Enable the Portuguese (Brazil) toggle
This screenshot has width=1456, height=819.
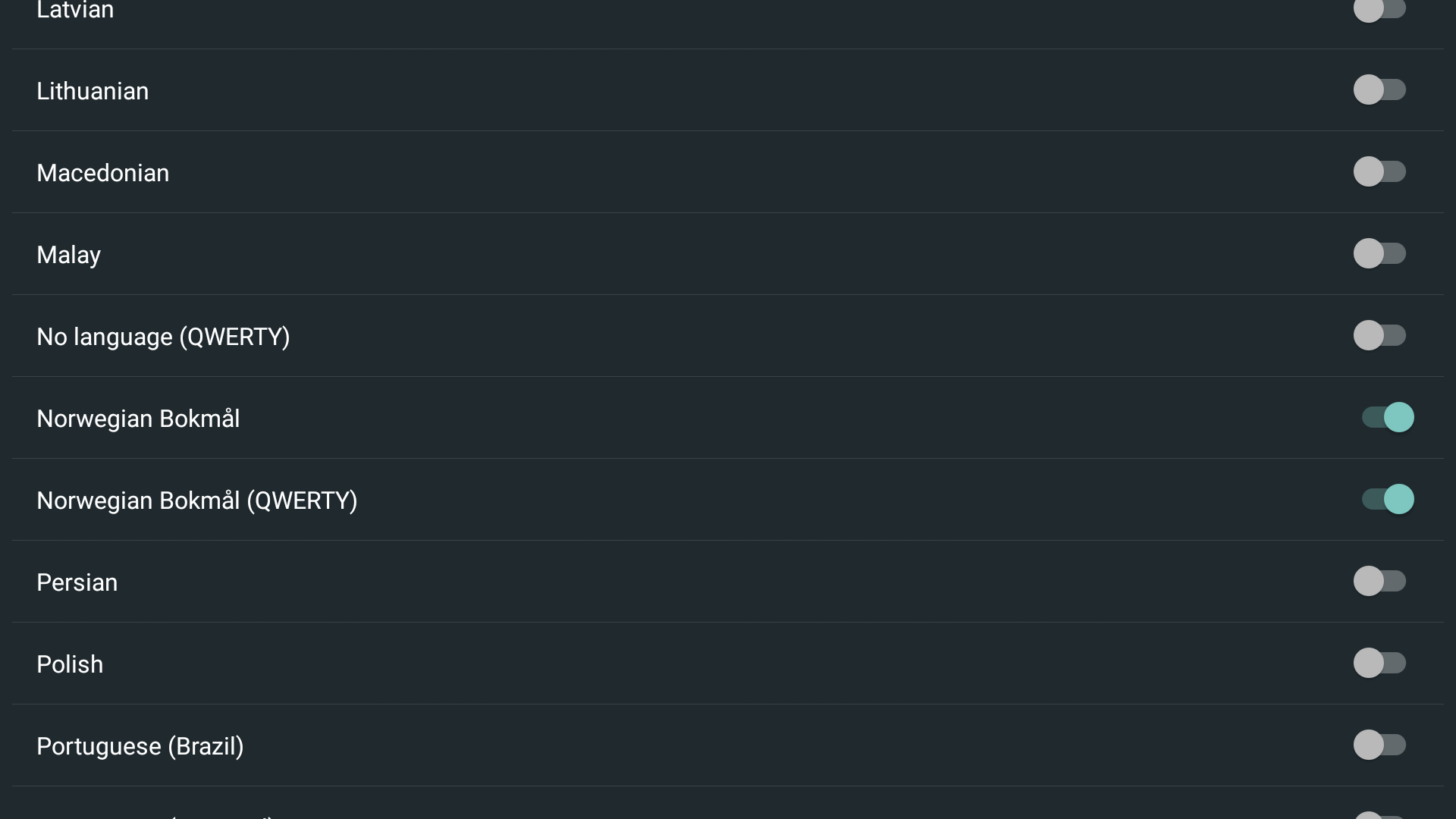point(1379,745)
